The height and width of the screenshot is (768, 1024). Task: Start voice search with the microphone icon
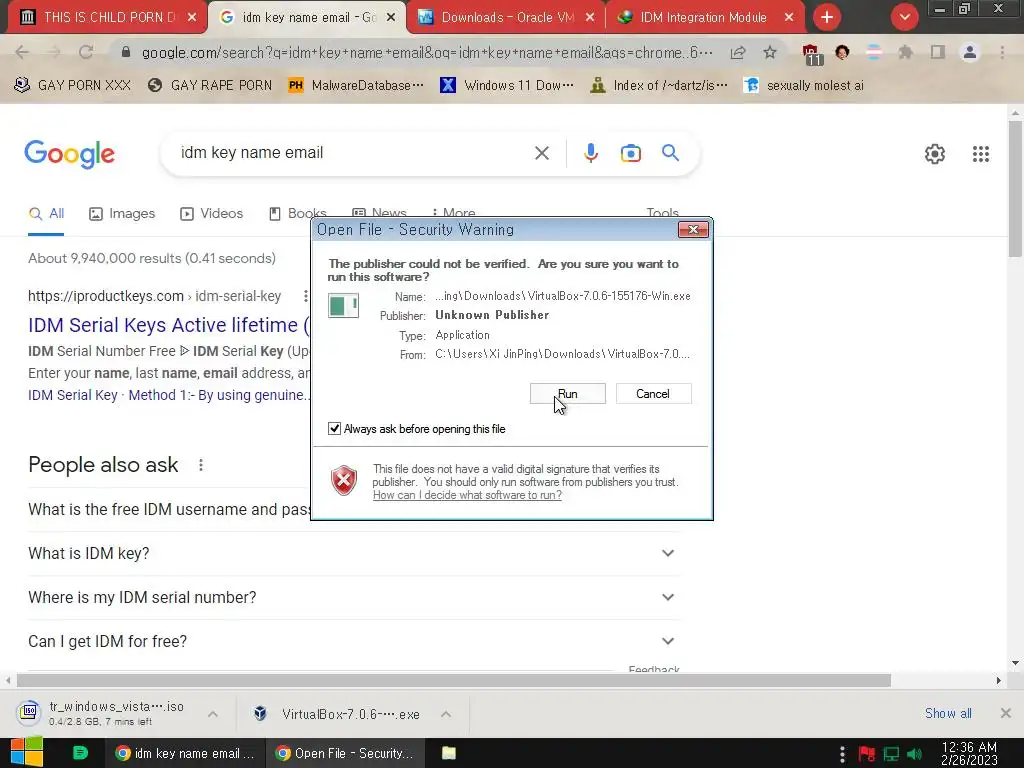click(590, 153)
